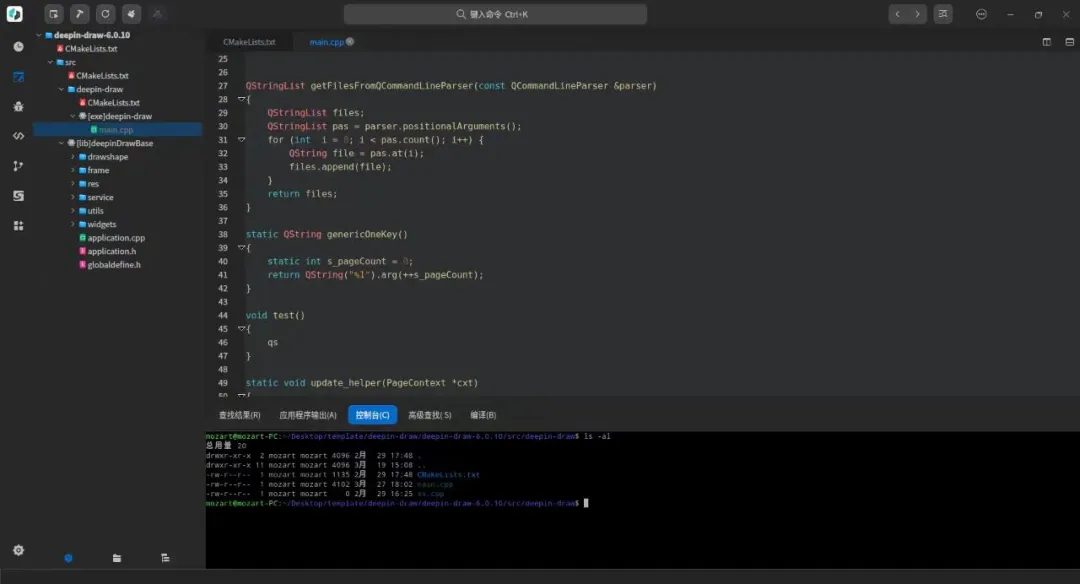Click the toolbar icon right of navigation arrows
Viewport: 1080px width, 584px height.
point(943,14)
